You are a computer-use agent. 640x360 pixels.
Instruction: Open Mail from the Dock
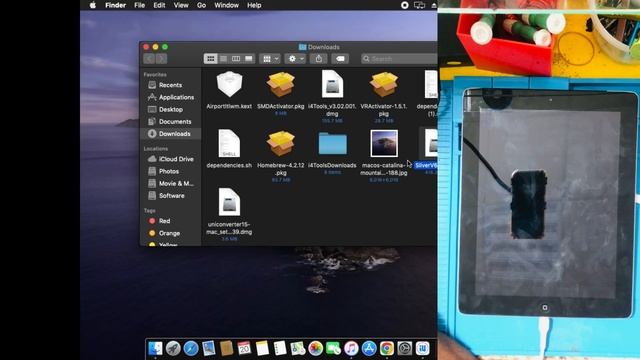coord(209,348)
